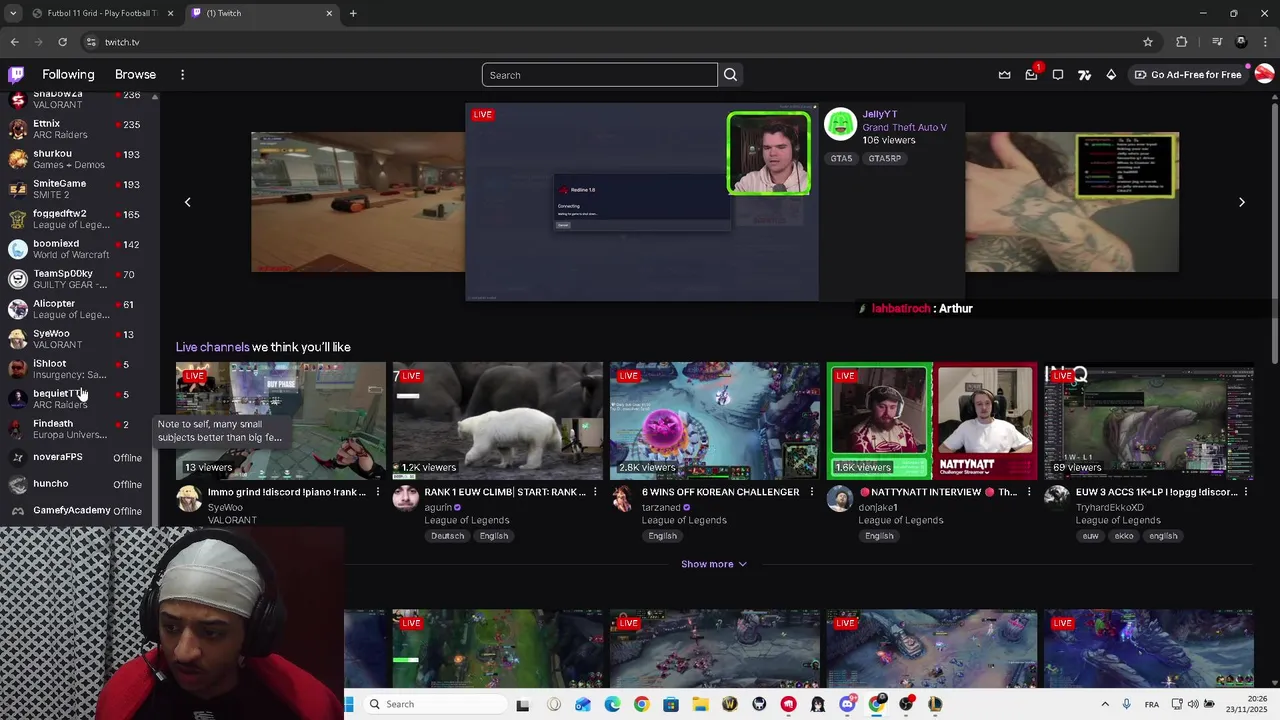Open offline GamefyAcademy channel in sidebar
Image resolution: width=1280 pixels, height=720 pixels.
(x=77, y=511)
